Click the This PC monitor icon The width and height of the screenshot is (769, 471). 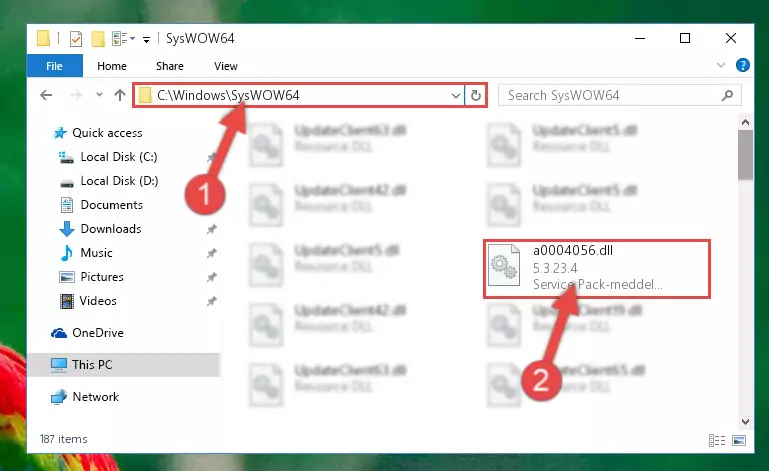point(59,365)
